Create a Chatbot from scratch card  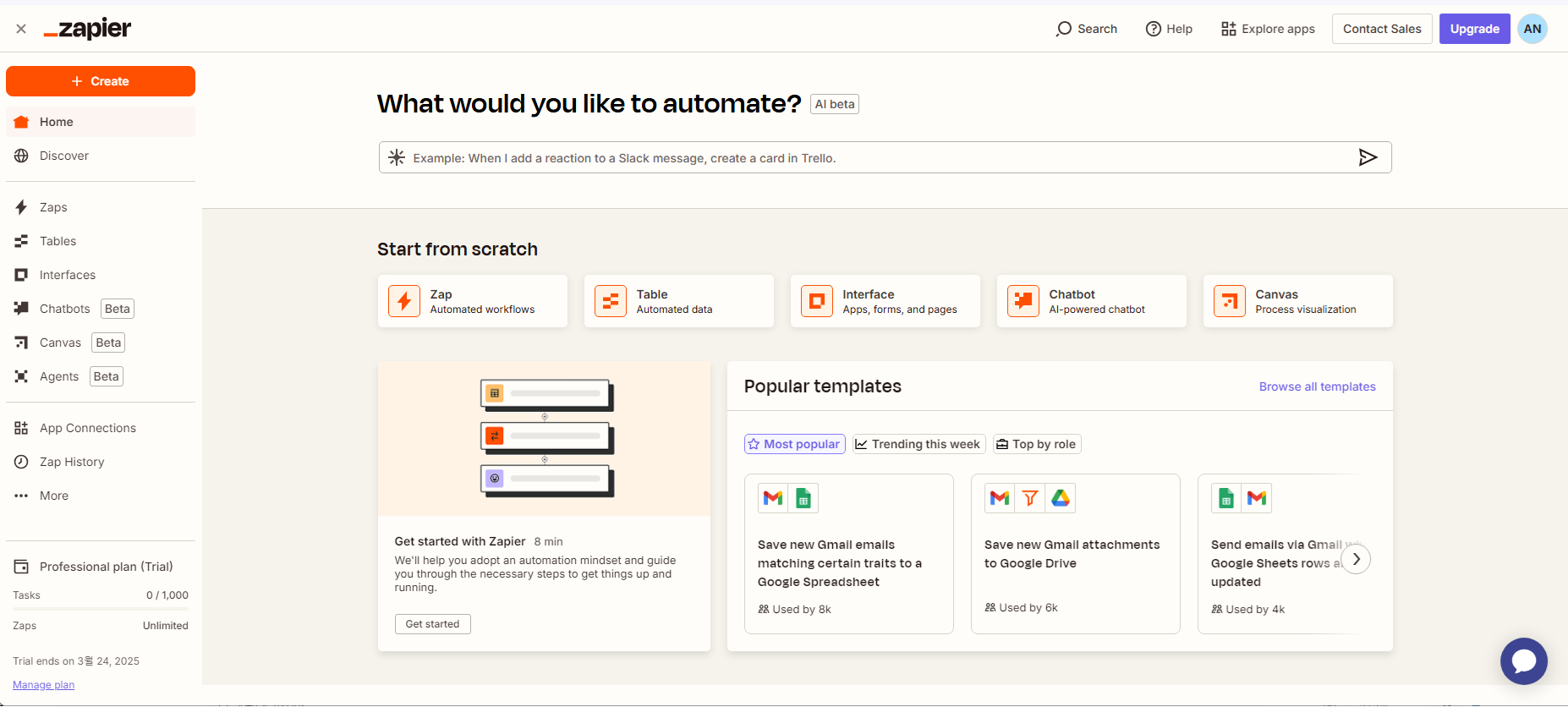pyautogui.click(x=1092, y=301)
